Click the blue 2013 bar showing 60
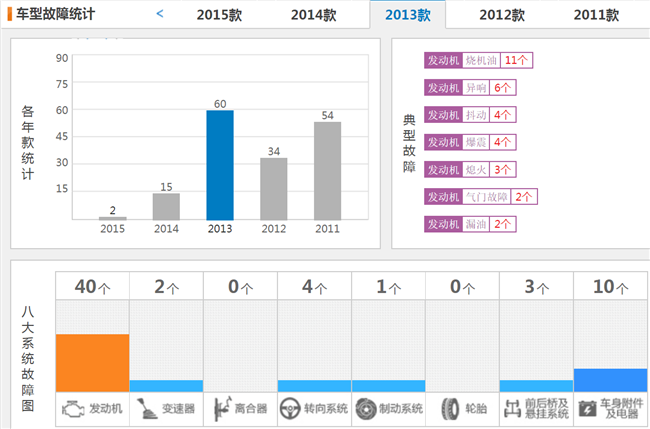 220,165
